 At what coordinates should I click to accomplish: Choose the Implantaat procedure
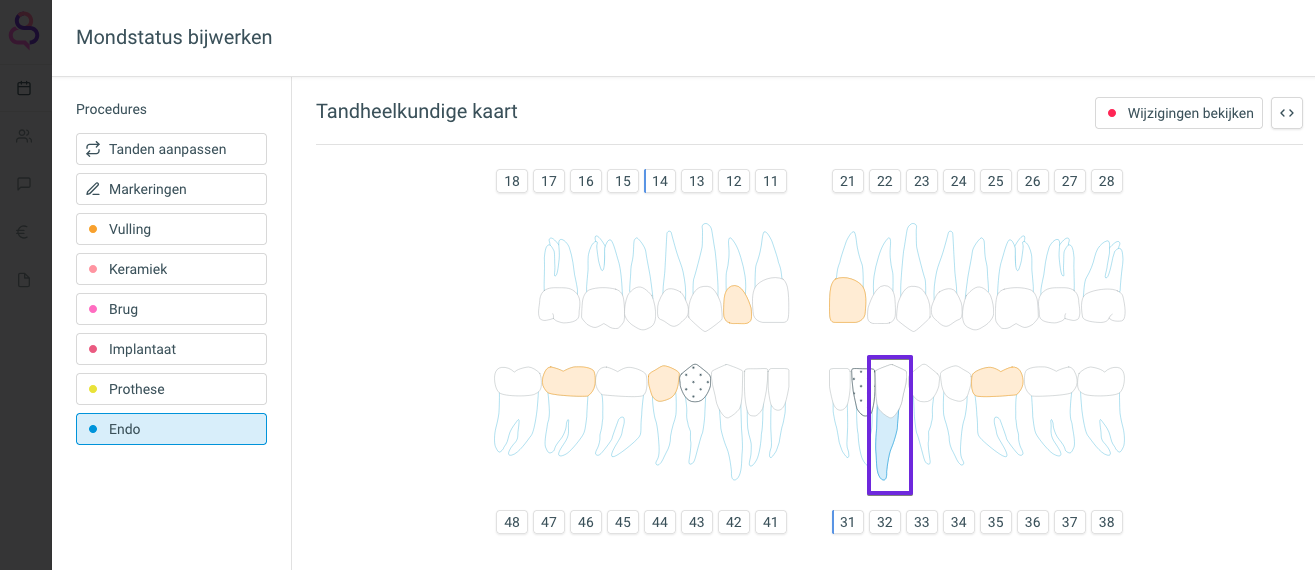click(171, 349)
